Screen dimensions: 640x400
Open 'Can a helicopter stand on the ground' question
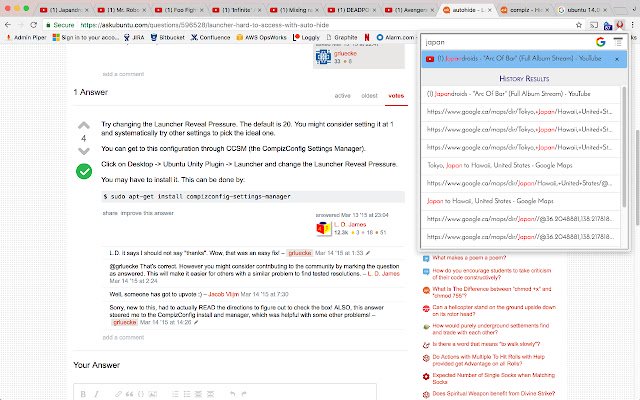(x=494, y=311)
